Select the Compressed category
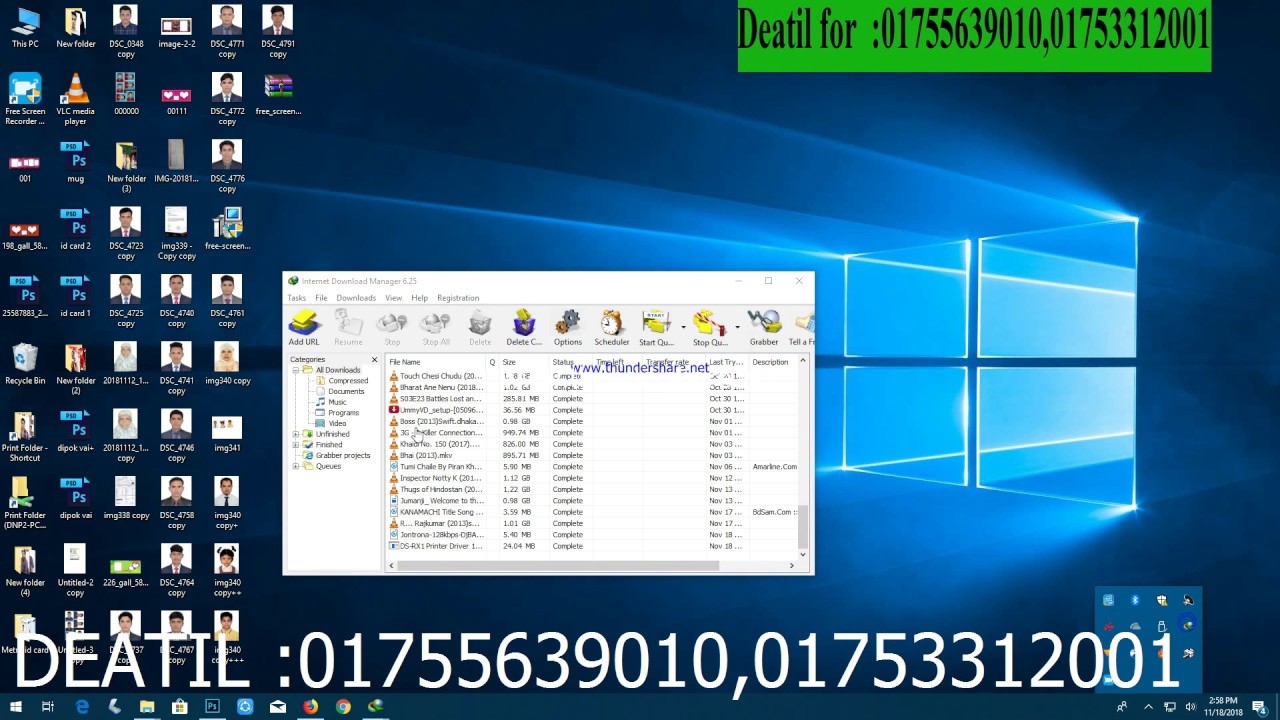Viewport: 1280px width, 720px height. 348,381
